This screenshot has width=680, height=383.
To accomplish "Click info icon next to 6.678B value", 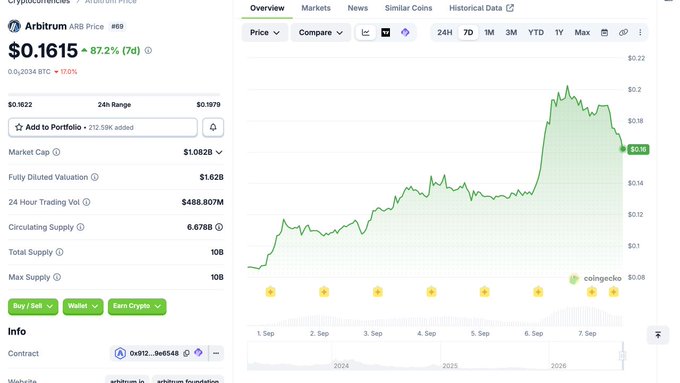I will [219, 227].
